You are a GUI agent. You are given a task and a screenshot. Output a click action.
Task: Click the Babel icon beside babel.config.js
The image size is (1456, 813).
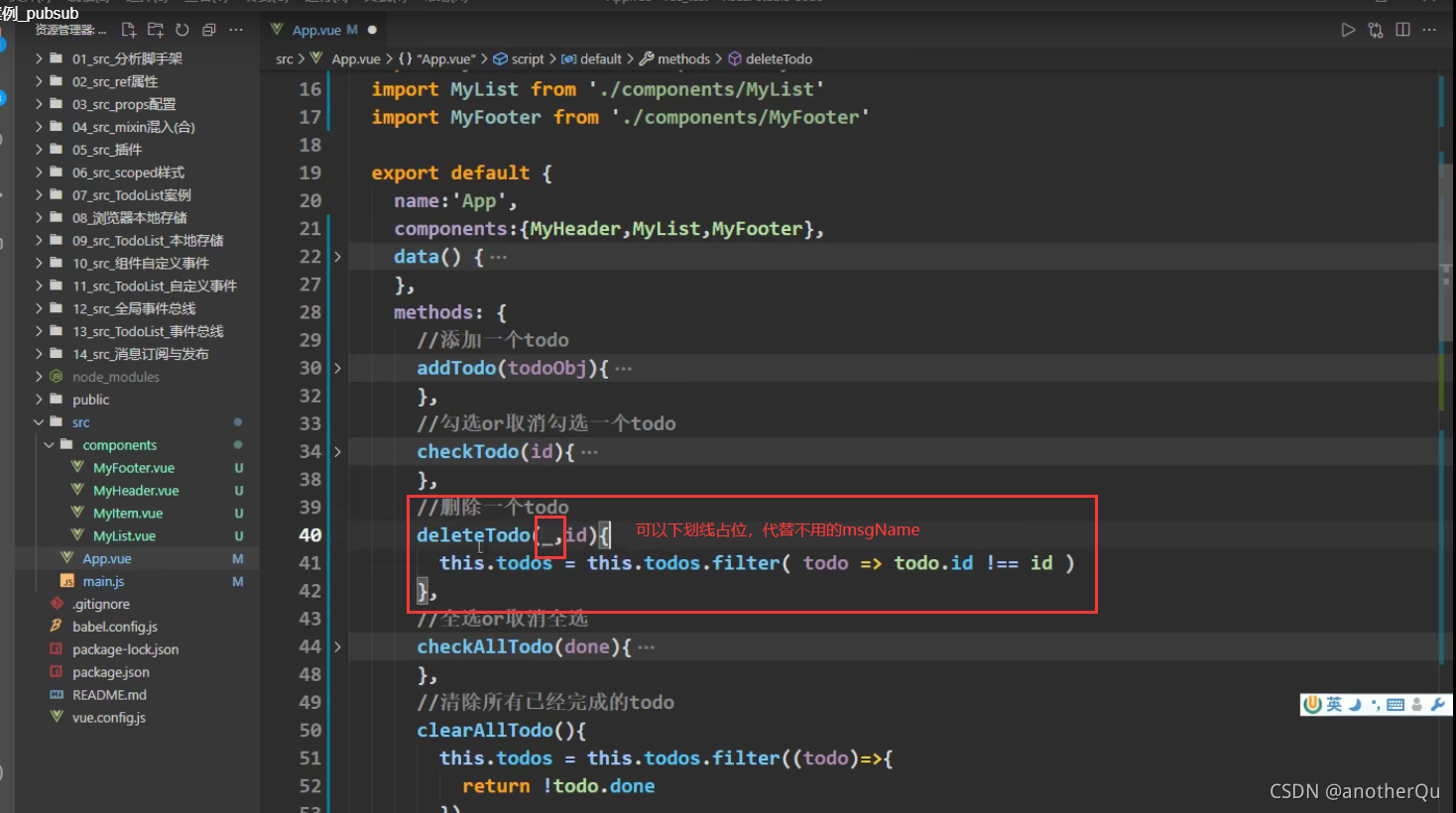[57, 627]
